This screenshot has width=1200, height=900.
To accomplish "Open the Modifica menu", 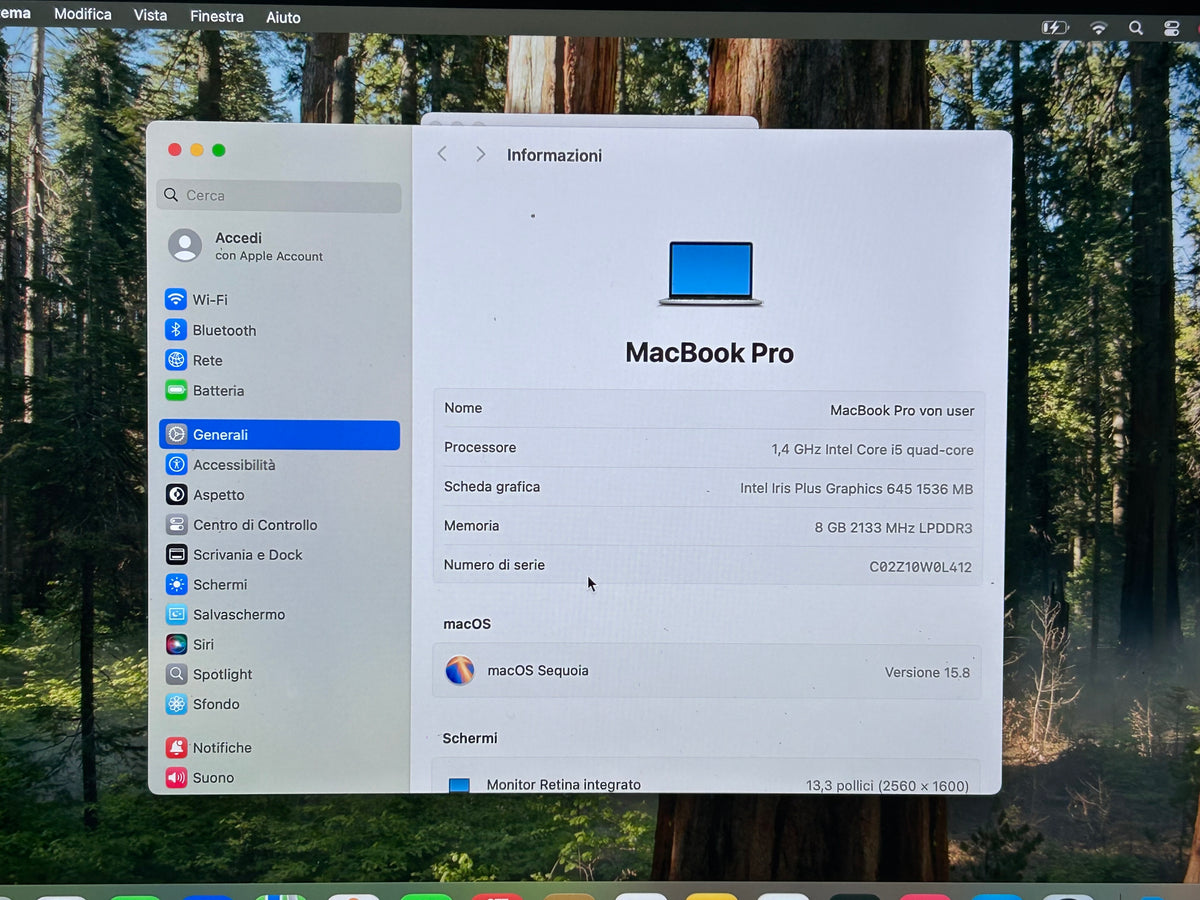I will [x=83, y=14].
